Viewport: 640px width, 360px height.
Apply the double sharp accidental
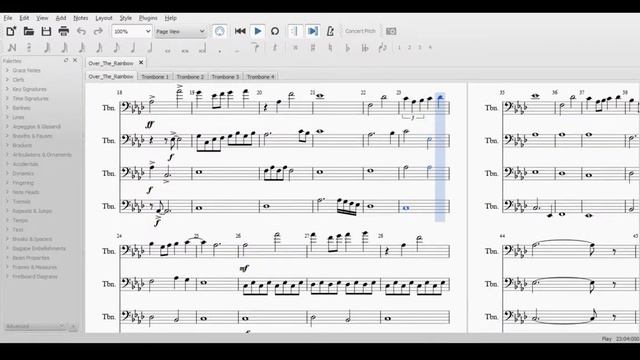[x=296, y=48]
